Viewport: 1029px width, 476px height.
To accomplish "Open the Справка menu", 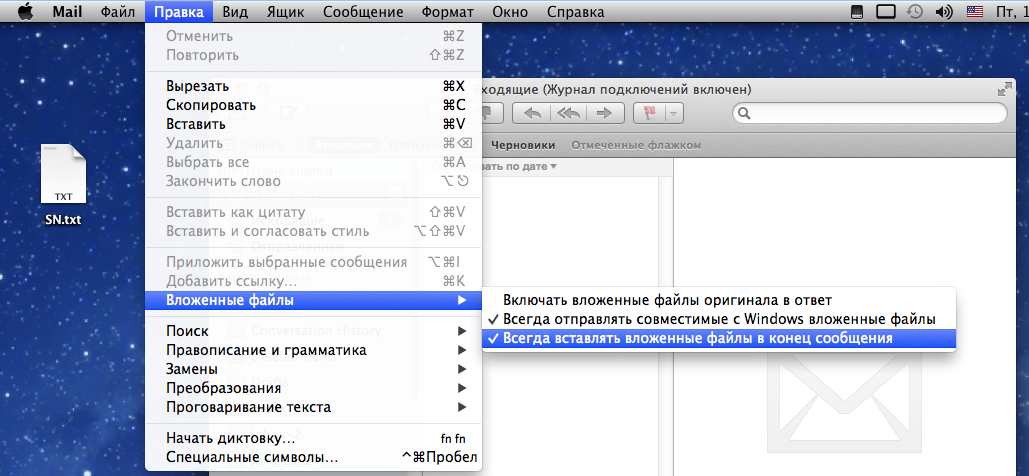I will [x=575, y=12].
